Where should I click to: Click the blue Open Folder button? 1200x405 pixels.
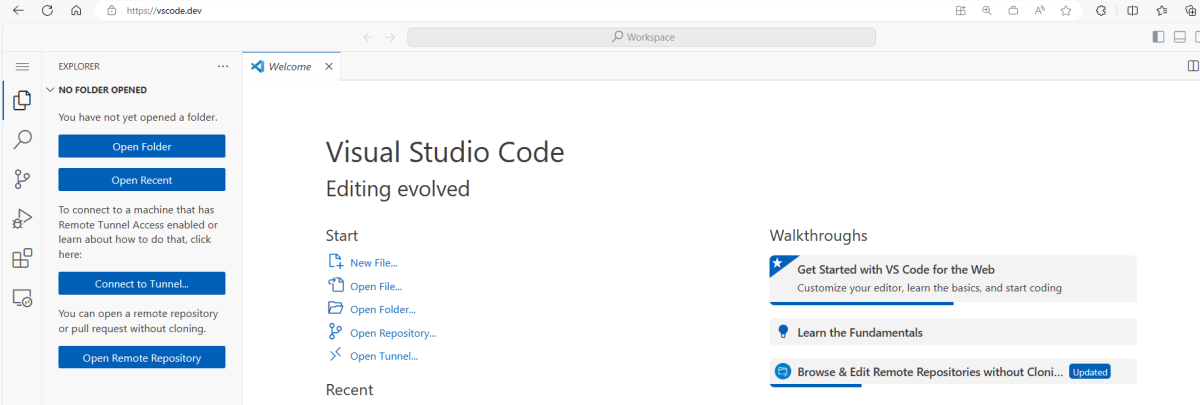click(x=142, y=146)
